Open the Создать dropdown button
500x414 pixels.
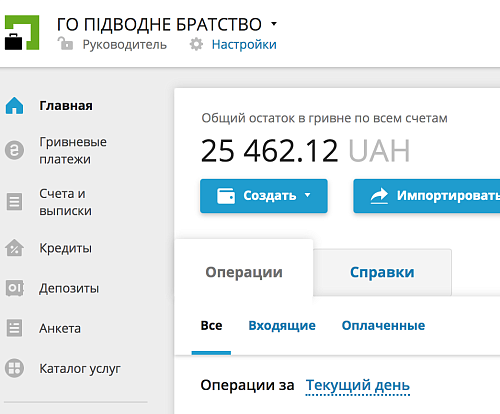[x=264, y=196]
